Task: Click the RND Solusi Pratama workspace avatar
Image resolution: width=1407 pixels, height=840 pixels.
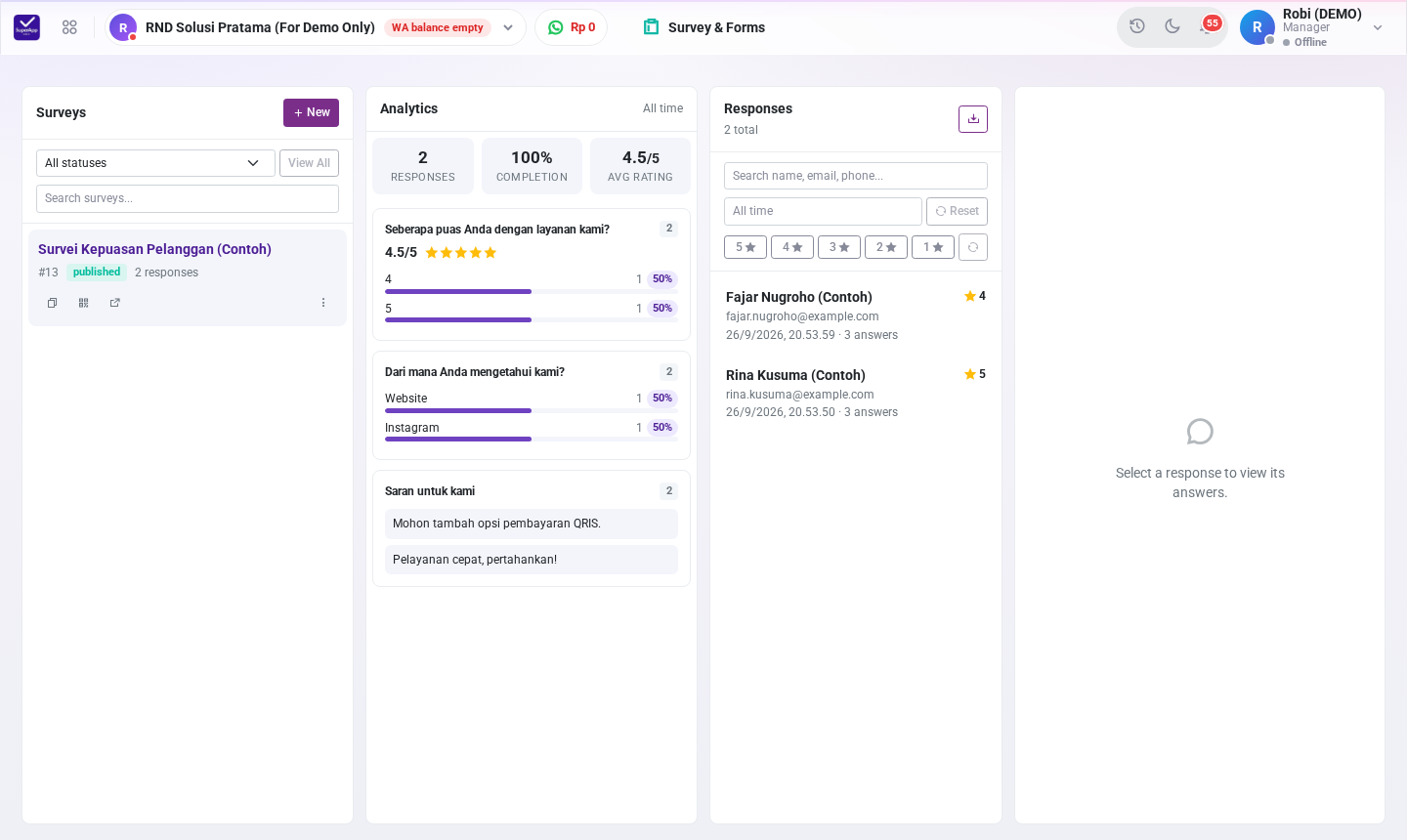Action: click(x=123, y=27)
